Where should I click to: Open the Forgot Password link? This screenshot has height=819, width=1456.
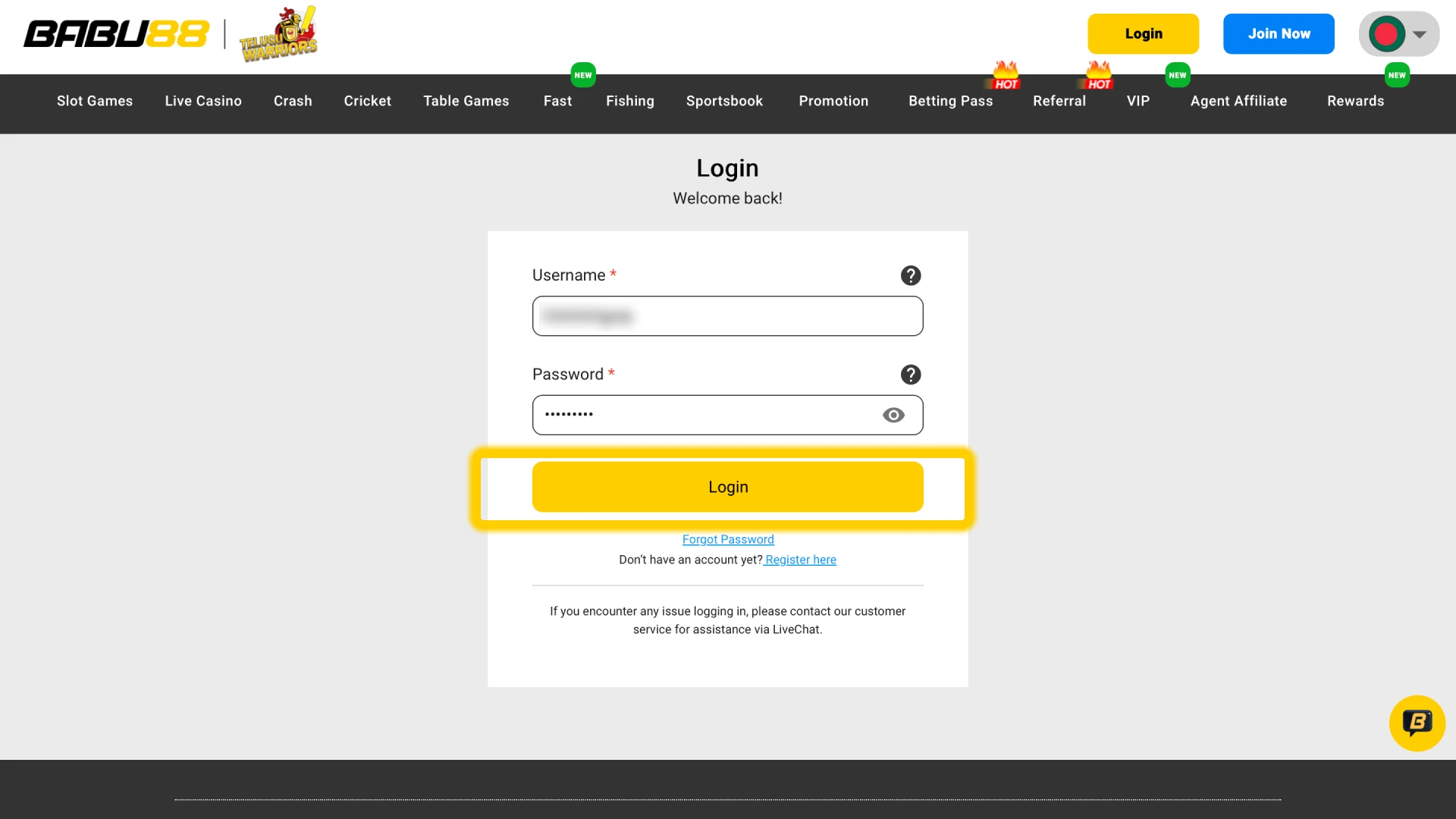click(x=727, y=539)
